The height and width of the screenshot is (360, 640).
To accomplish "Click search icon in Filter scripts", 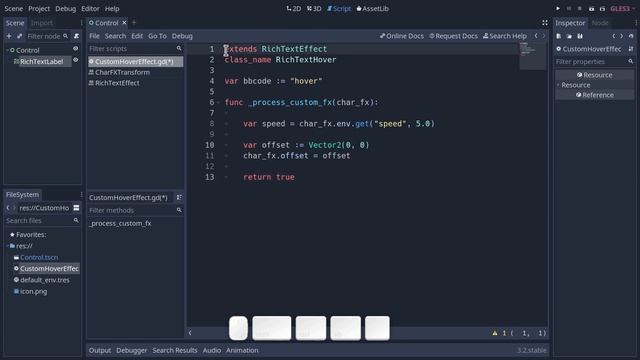I will 179,49.
